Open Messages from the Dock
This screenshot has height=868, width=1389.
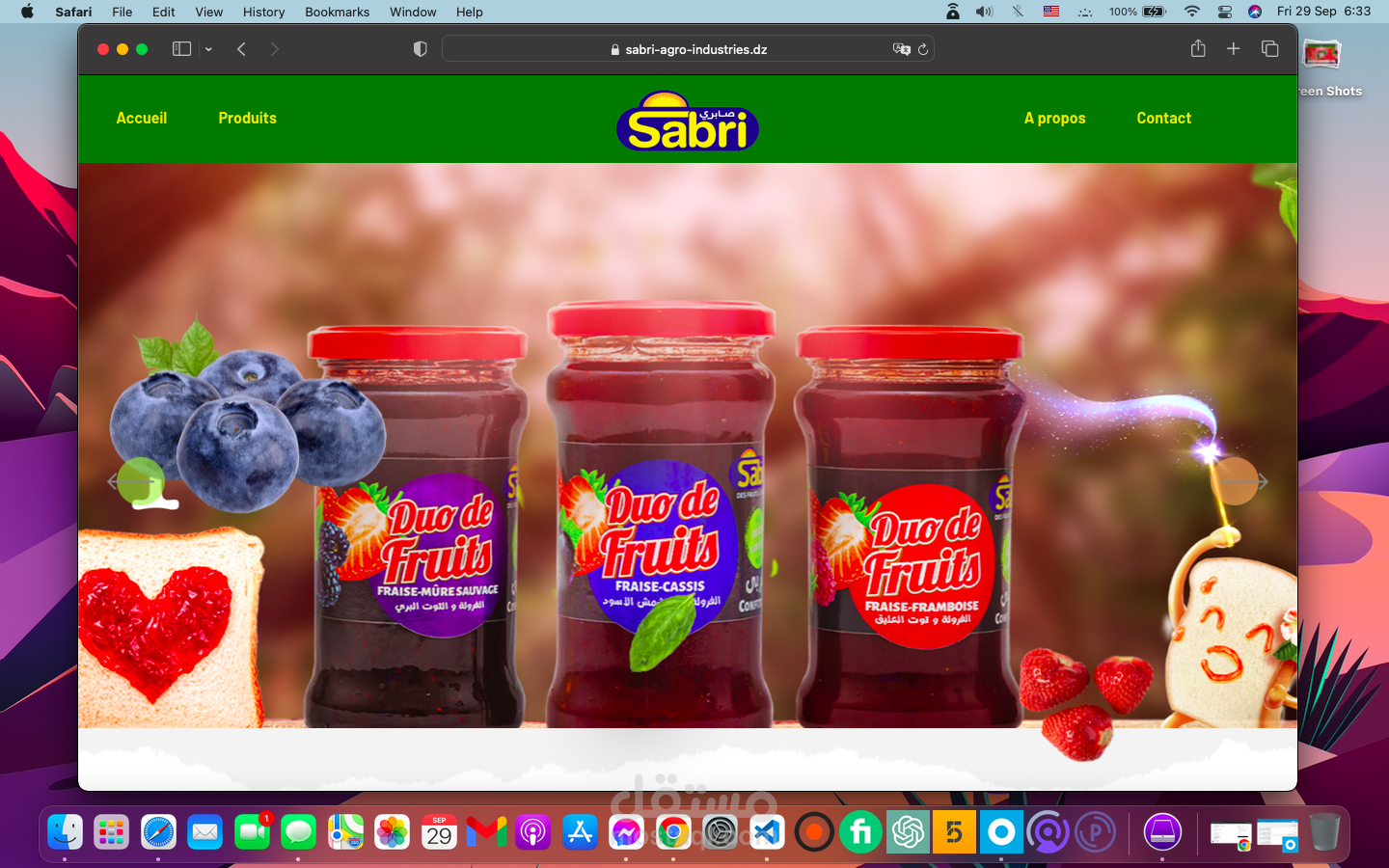pyautogui.click(x=298, y=831)
